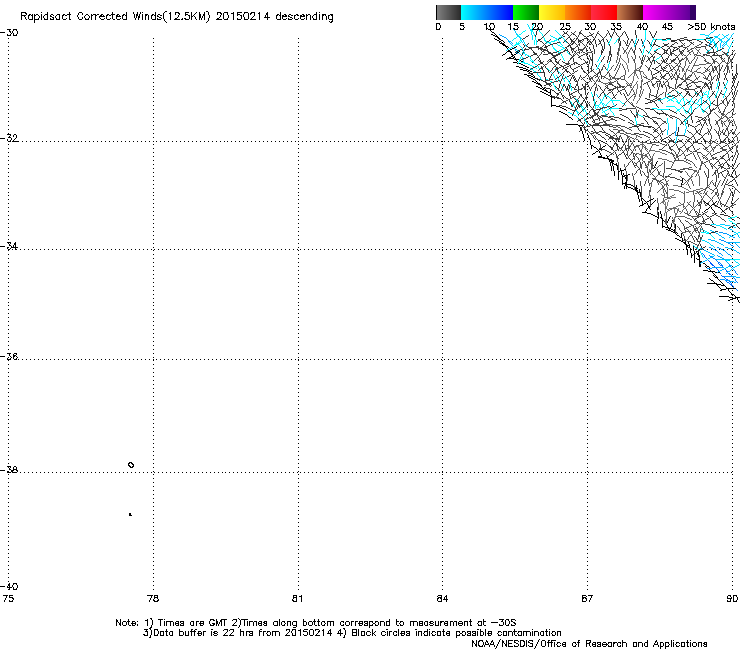Pick the orange 25-30 knots legend band
The image size is (740, 650).
(x=578, y=12)
